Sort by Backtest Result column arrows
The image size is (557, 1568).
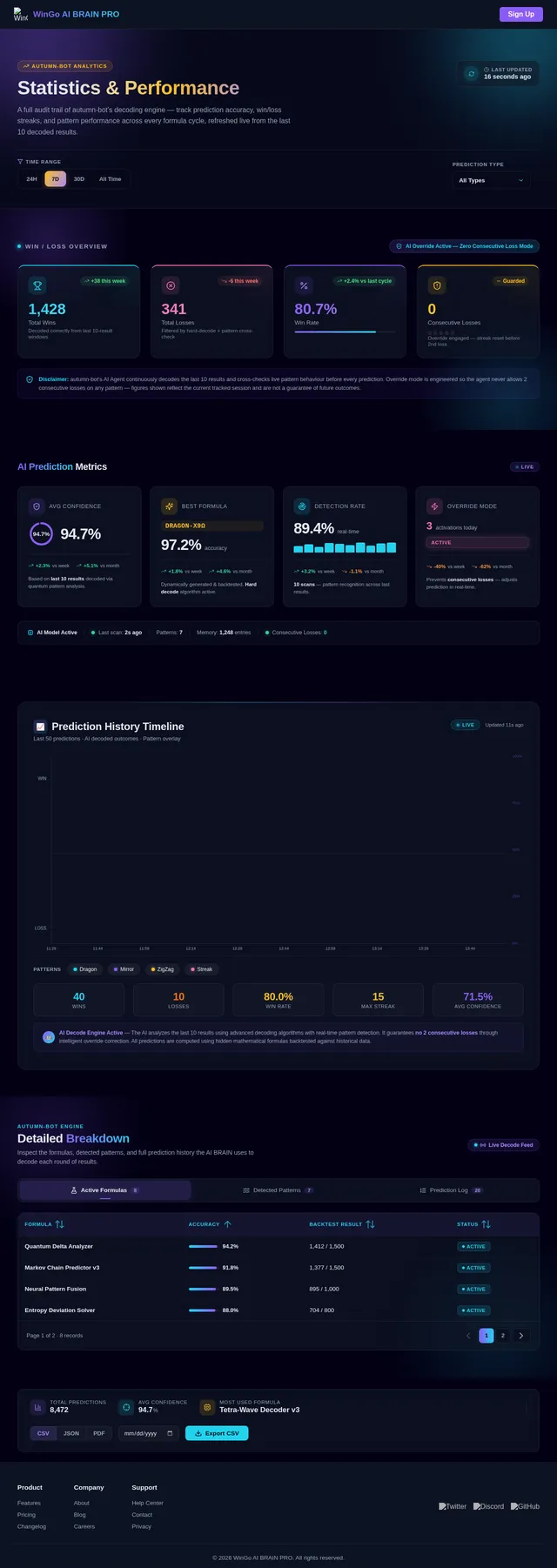coord(370,1224)
